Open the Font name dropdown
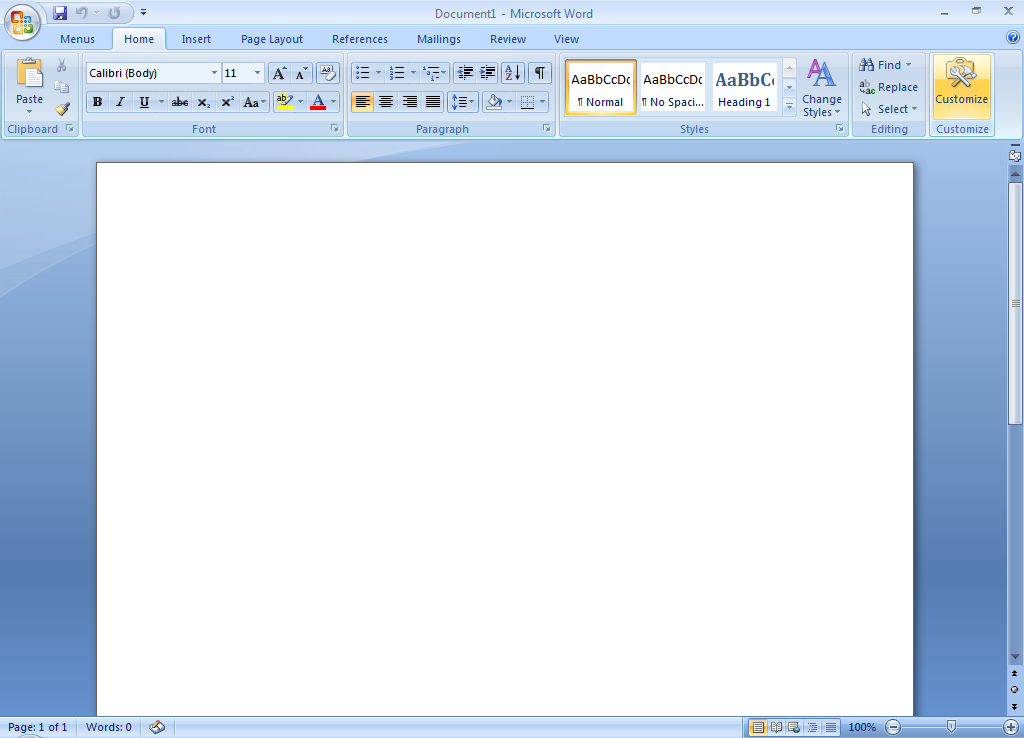The width and height of the screenshot is (1024, 738). point(214,72)
